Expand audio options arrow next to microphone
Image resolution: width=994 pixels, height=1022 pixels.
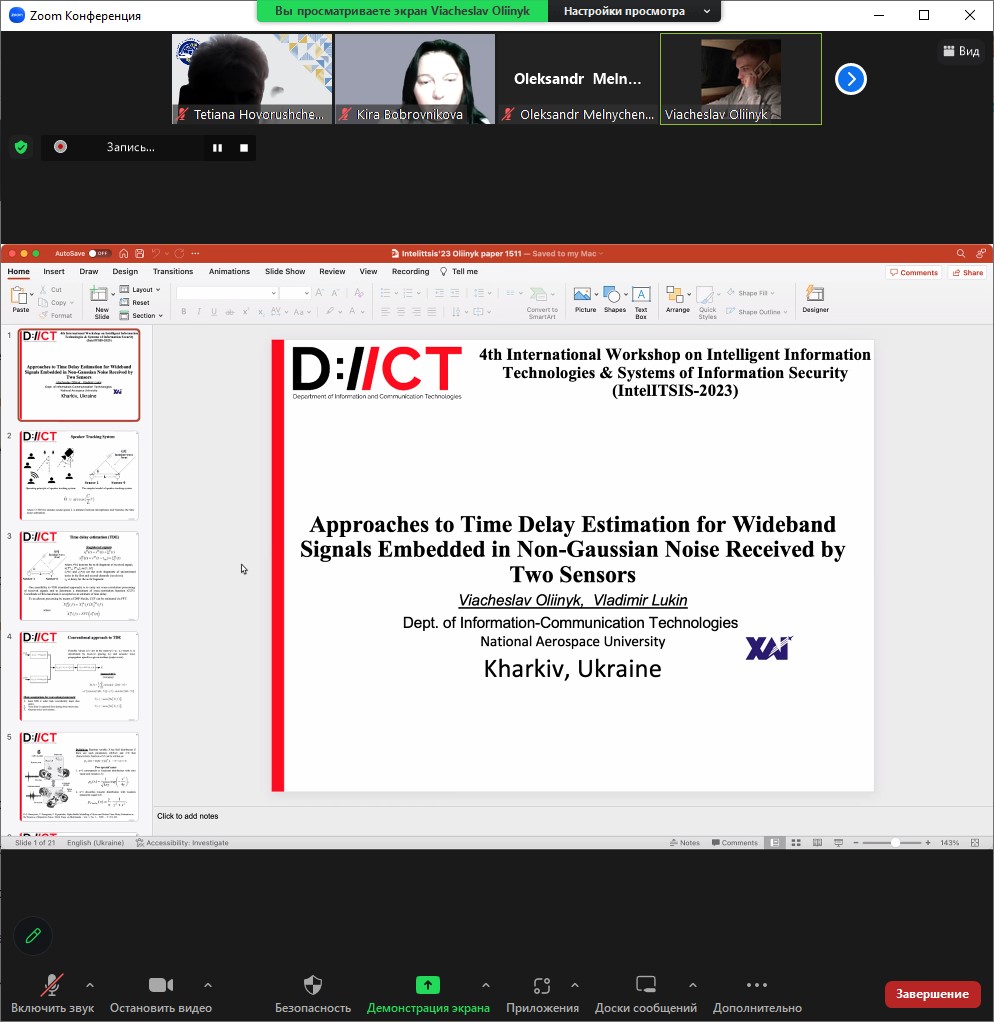(x=90, y=985)
